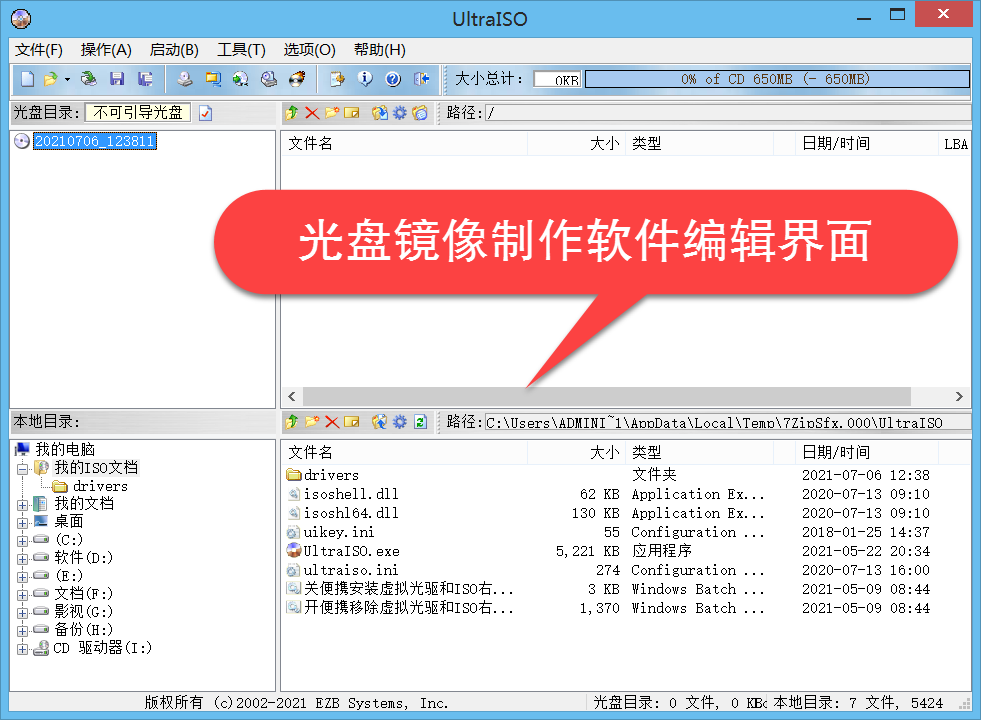Select the 20210706_123811 disc root node
981x720 pixels.
(94, 141)
